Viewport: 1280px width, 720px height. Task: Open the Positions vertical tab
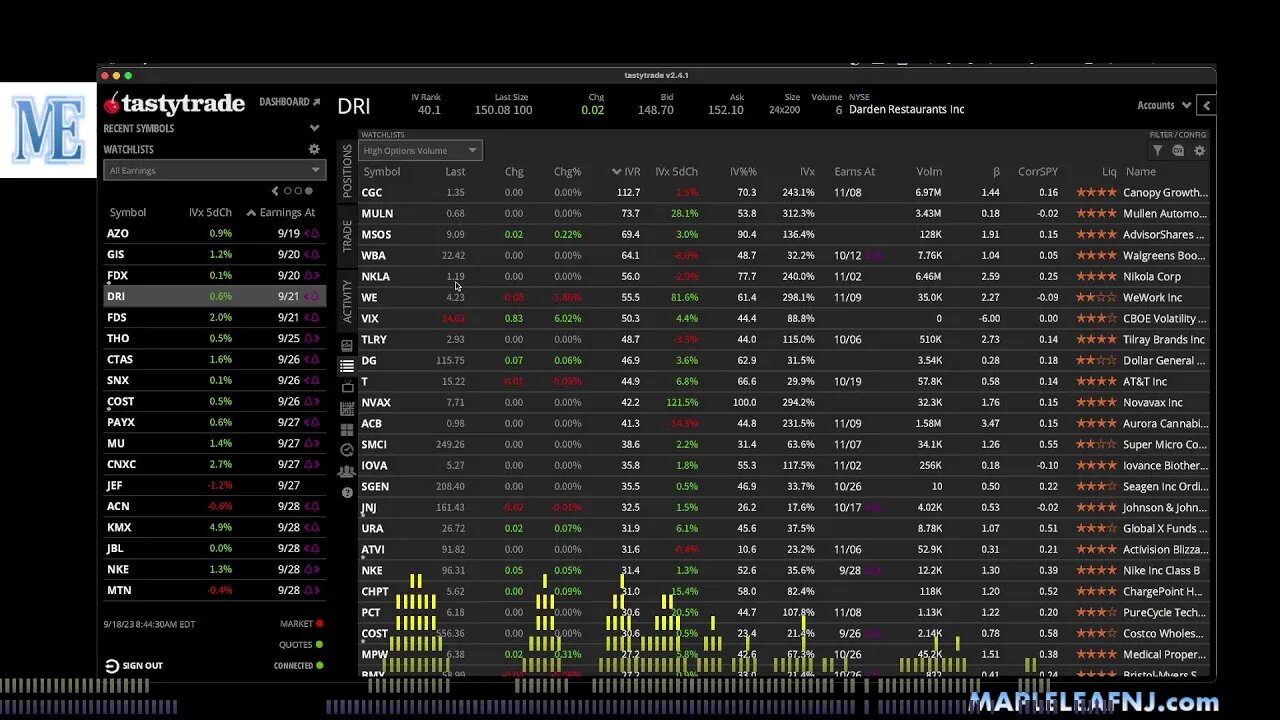coord(347,171)
